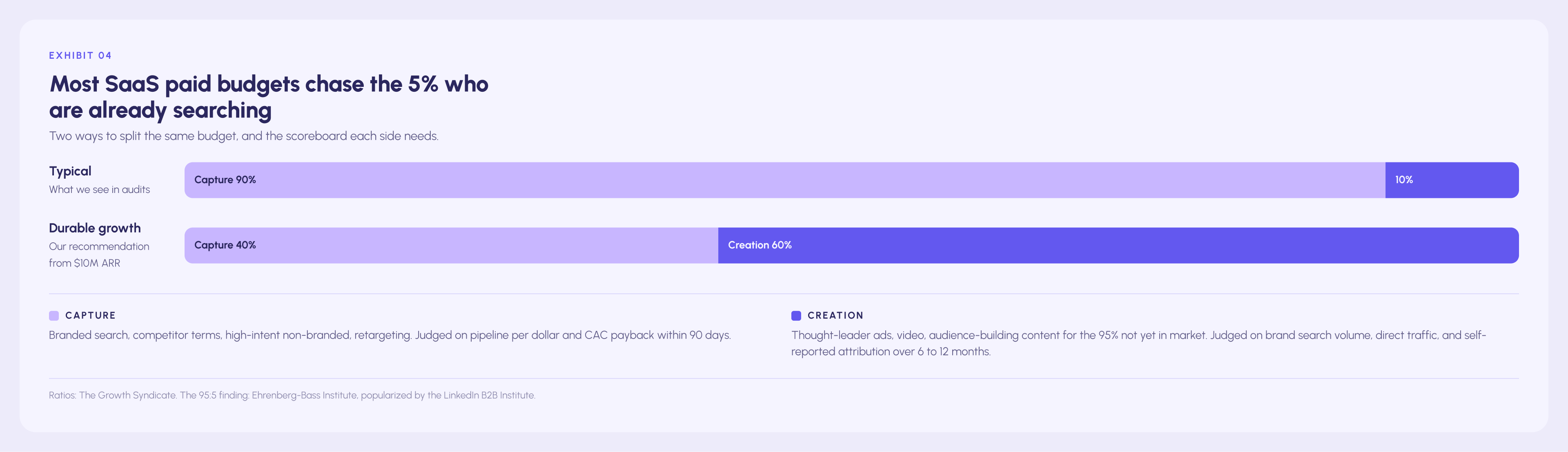
Task: Select the 10% creation bar segment
Action: coord(1452,180)
